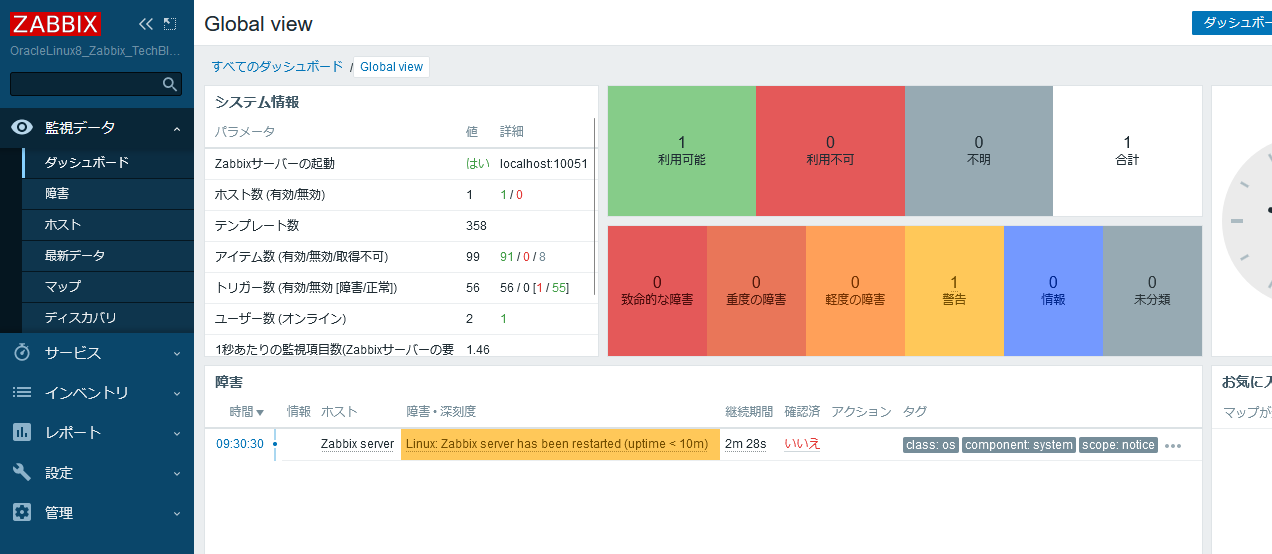
Task: Click the wrench icon for 設定
Action: [22, 473]
